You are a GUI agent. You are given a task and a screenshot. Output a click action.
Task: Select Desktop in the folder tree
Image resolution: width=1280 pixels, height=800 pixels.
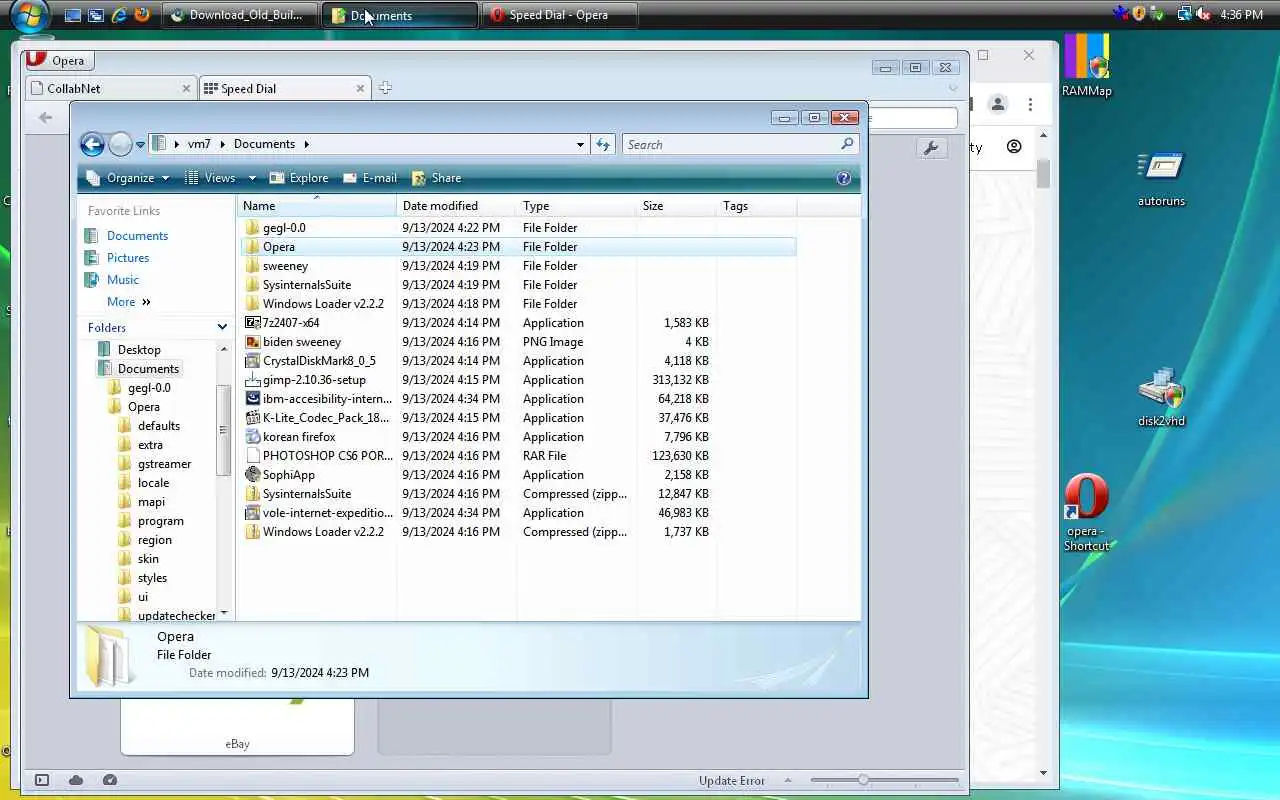click(139, 350)
